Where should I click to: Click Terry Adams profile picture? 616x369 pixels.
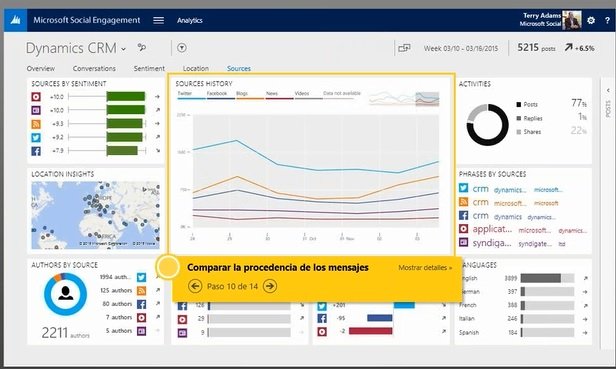(572, 20)
